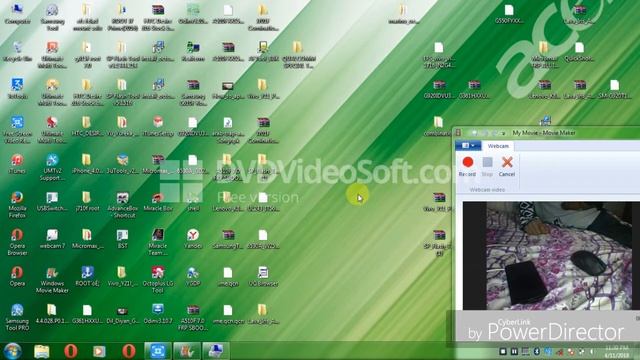
Task: Select the UMTv2 Support shortcut
Action: (52, 167)
